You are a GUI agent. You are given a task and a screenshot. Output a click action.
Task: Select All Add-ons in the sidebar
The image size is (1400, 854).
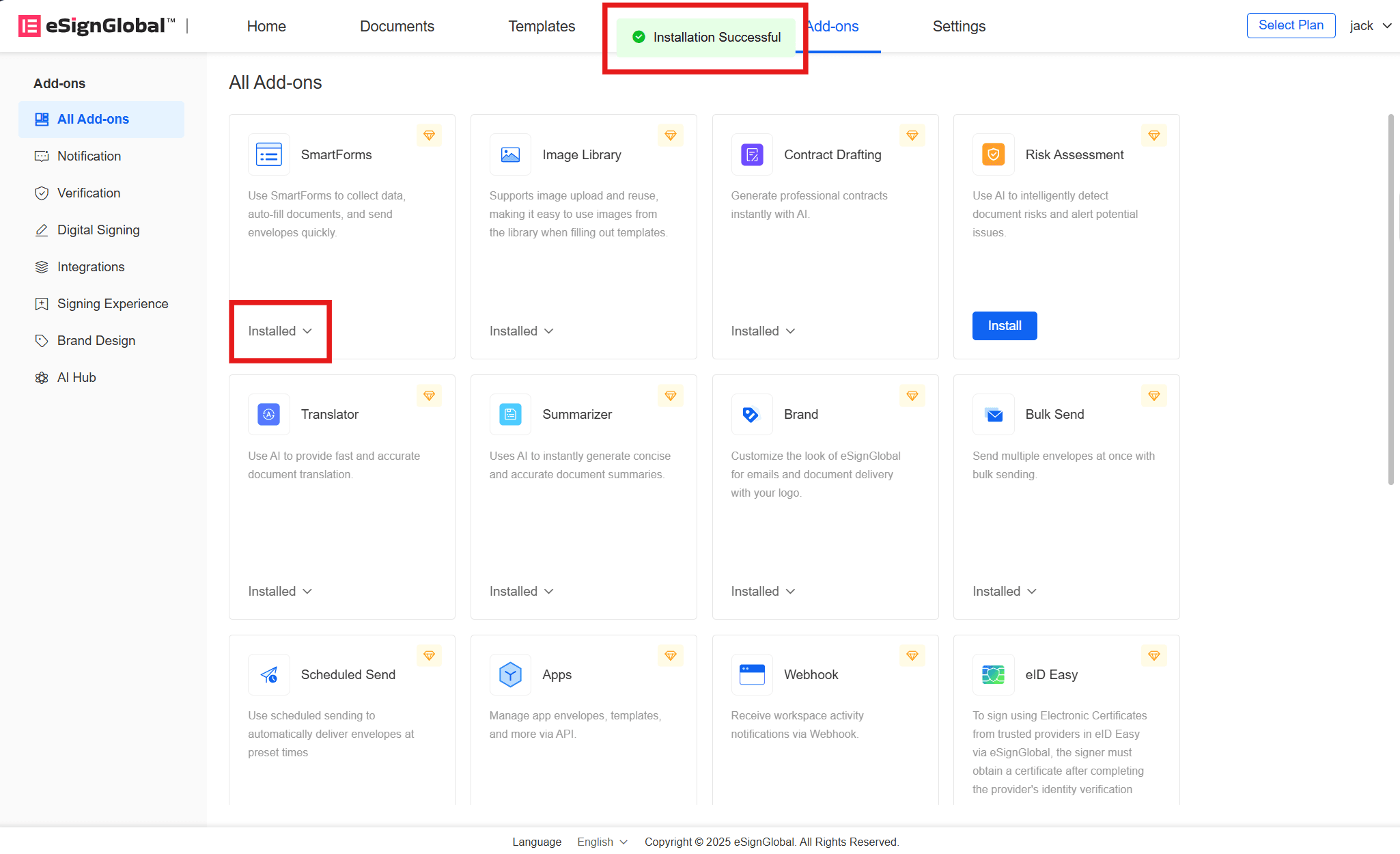tap(101, 119)
